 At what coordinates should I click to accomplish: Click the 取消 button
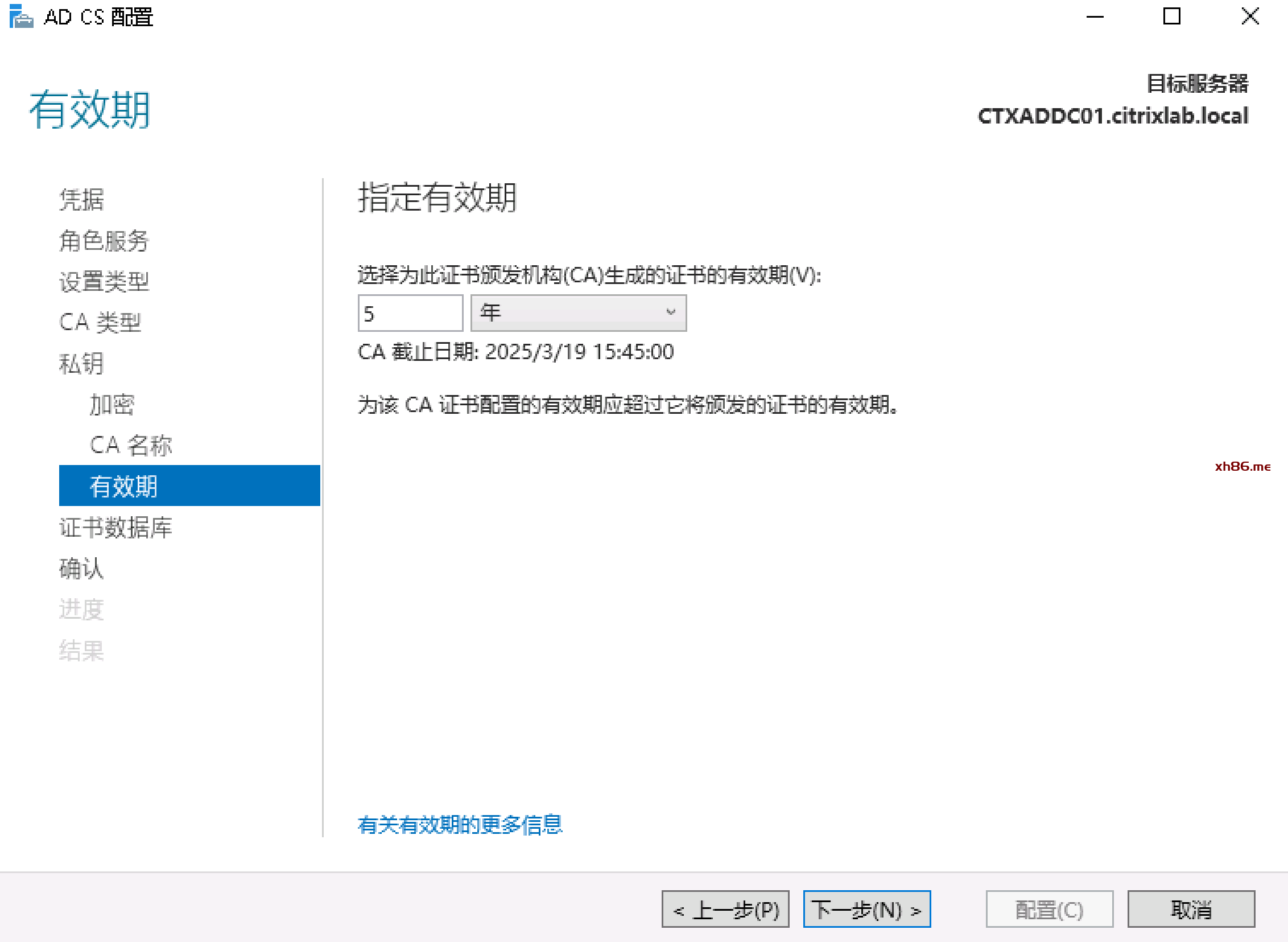[x=1191, y=910]
